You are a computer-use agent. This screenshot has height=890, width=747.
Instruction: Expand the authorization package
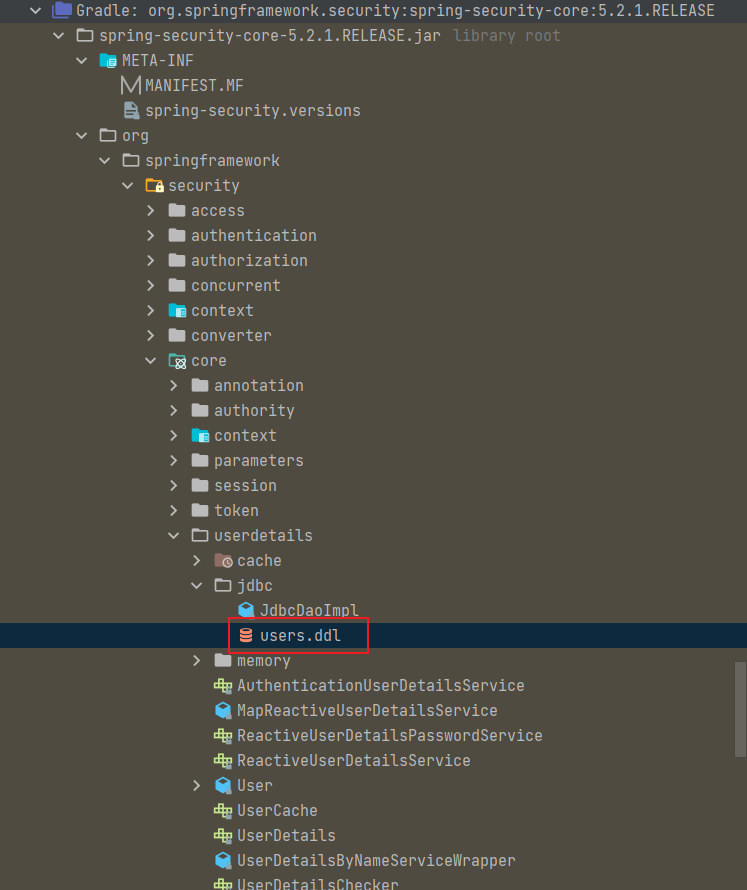pyautogui.click(x=150, y=261)
